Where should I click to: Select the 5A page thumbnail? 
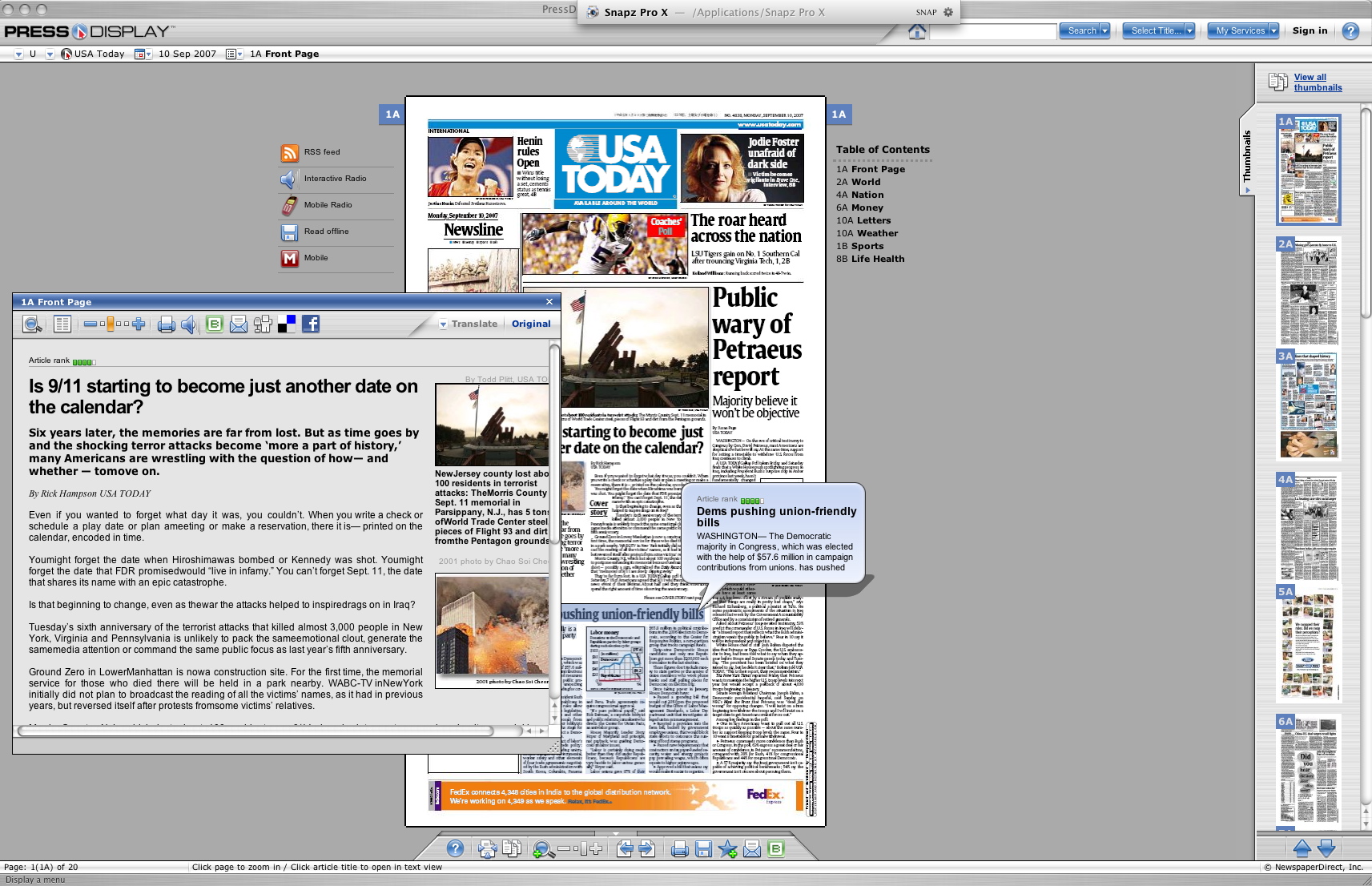(x=1309, y=644)
